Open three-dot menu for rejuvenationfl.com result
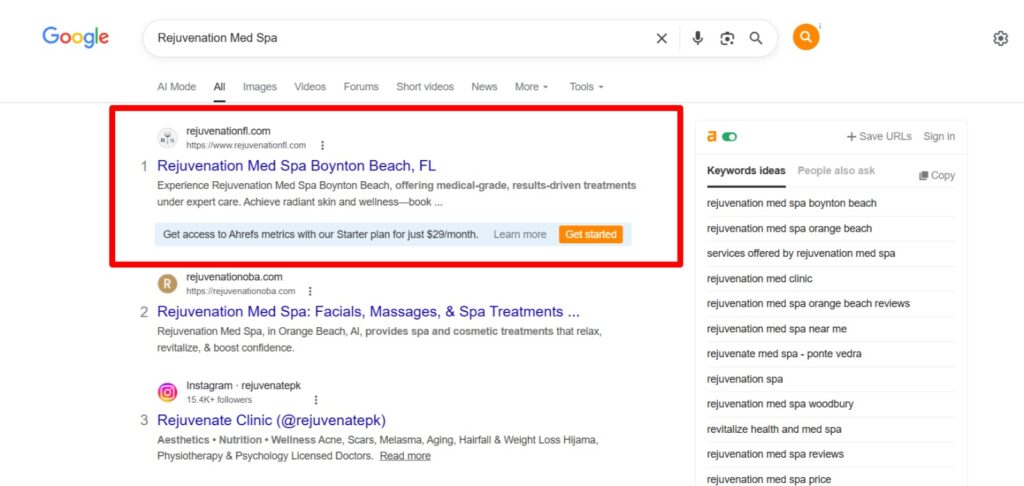Image resolution: width=1024 pixels, height=486 pixels. (x=322, y=145)
